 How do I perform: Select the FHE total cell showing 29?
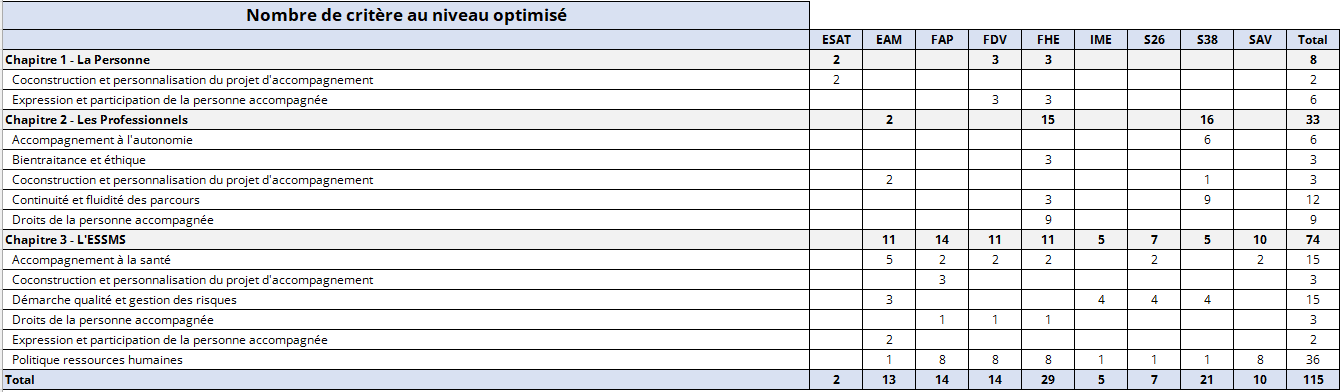coord(1048,380)
